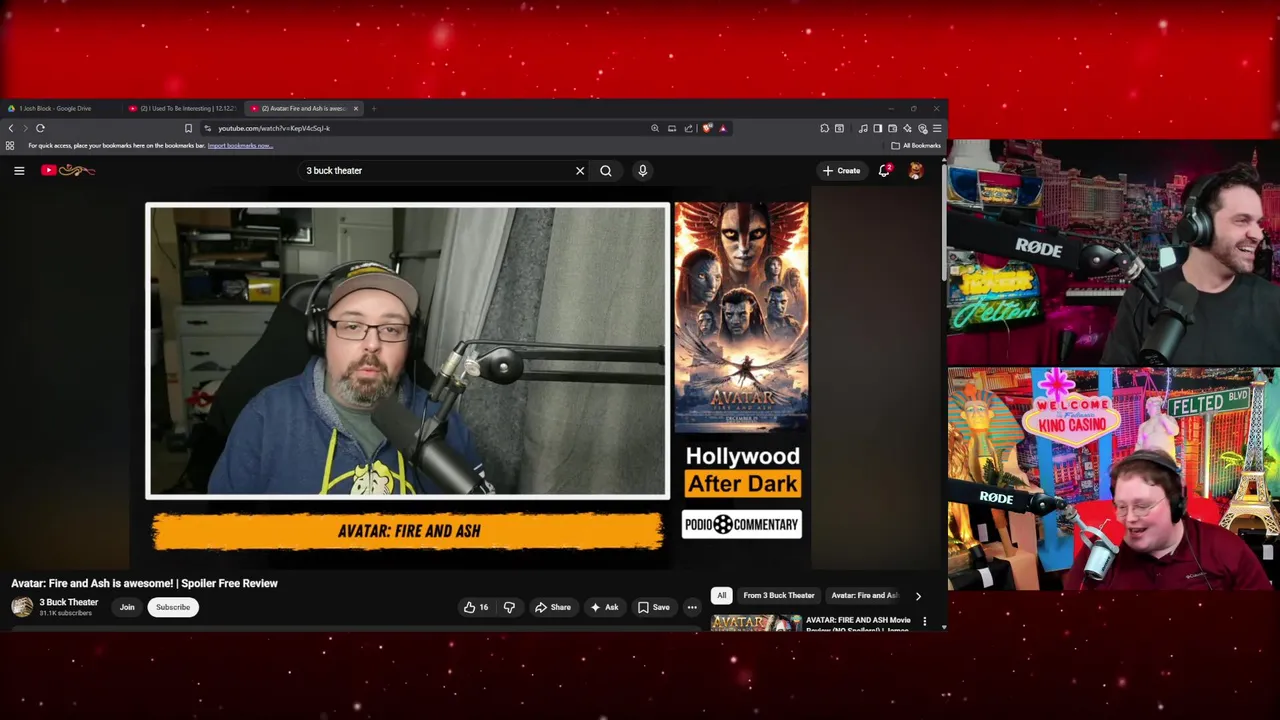The image size is (1280, 720).
Task: Open the account avatar menu
Action: click(x=915, y=171)
